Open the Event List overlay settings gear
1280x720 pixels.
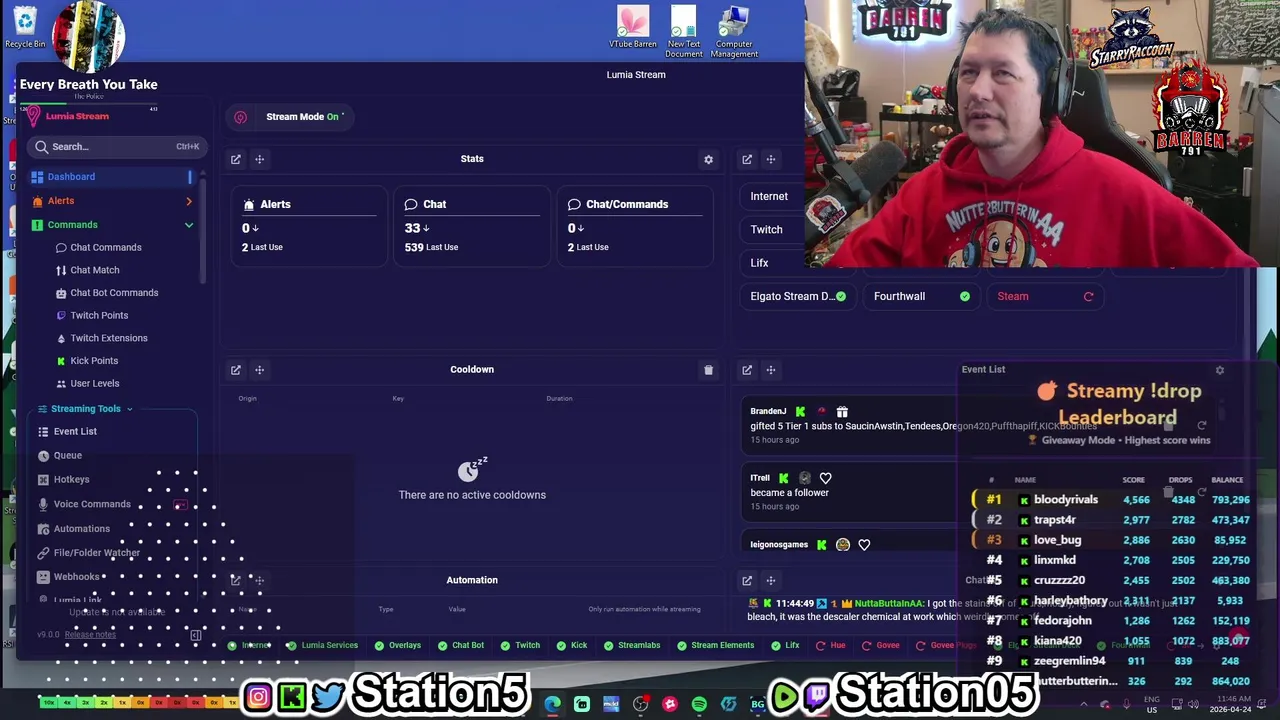coord(1219,370)
